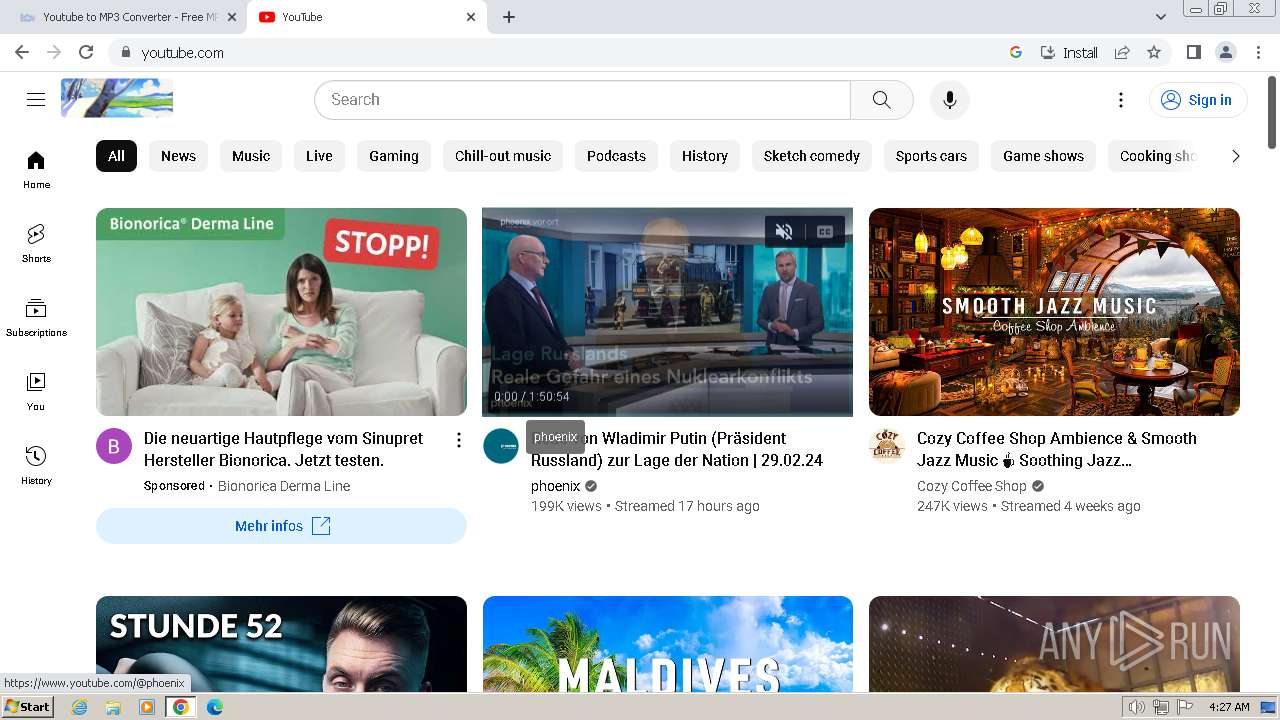Share this page icon in address bar
This screenshot has height=720, width=1280.
tap(1122, 52)
